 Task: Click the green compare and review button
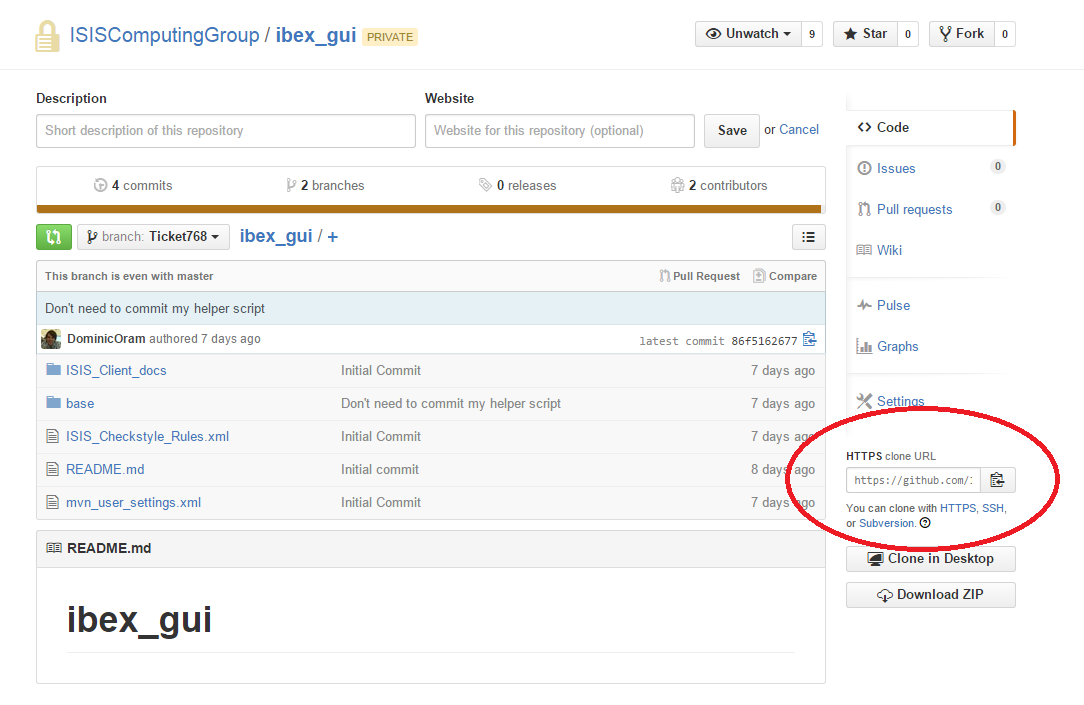point(54,237)
